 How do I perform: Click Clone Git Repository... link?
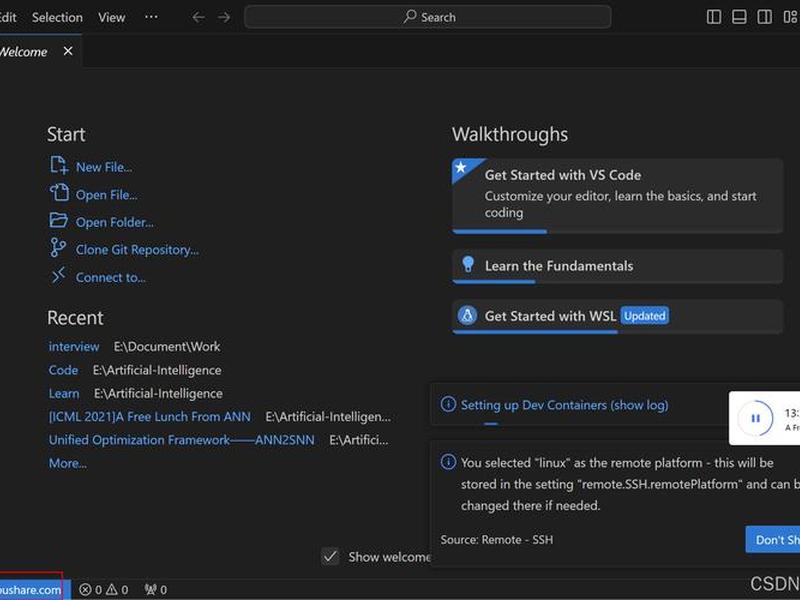tap(137, 249)
